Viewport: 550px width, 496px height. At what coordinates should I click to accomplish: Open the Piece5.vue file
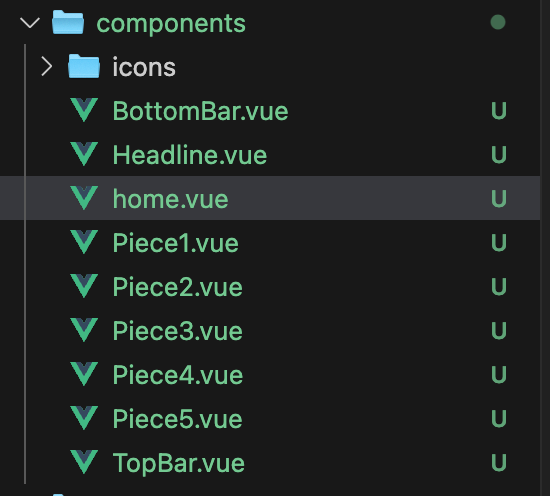[177, 419]
